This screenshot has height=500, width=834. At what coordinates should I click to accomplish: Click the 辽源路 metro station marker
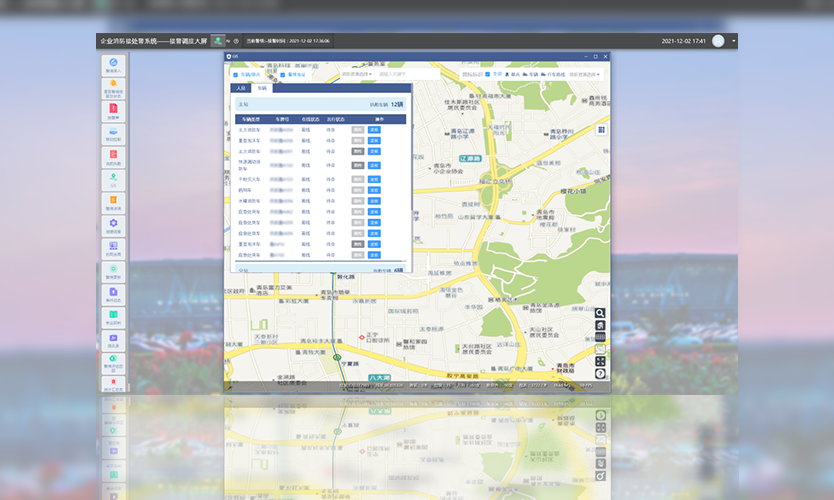470,159
